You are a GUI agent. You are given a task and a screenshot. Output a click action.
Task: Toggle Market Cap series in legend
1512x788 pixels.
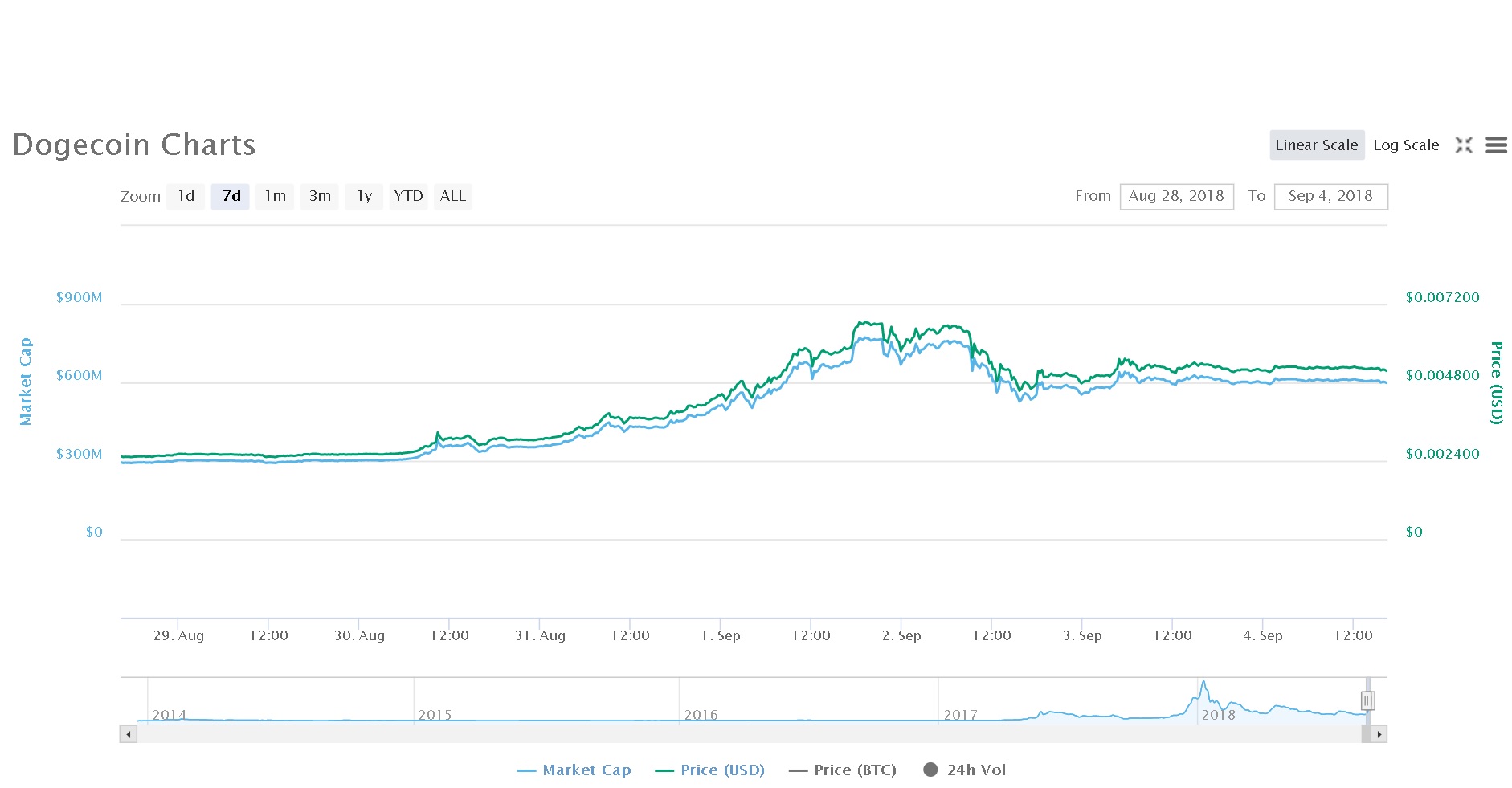(x=574, y=770)
